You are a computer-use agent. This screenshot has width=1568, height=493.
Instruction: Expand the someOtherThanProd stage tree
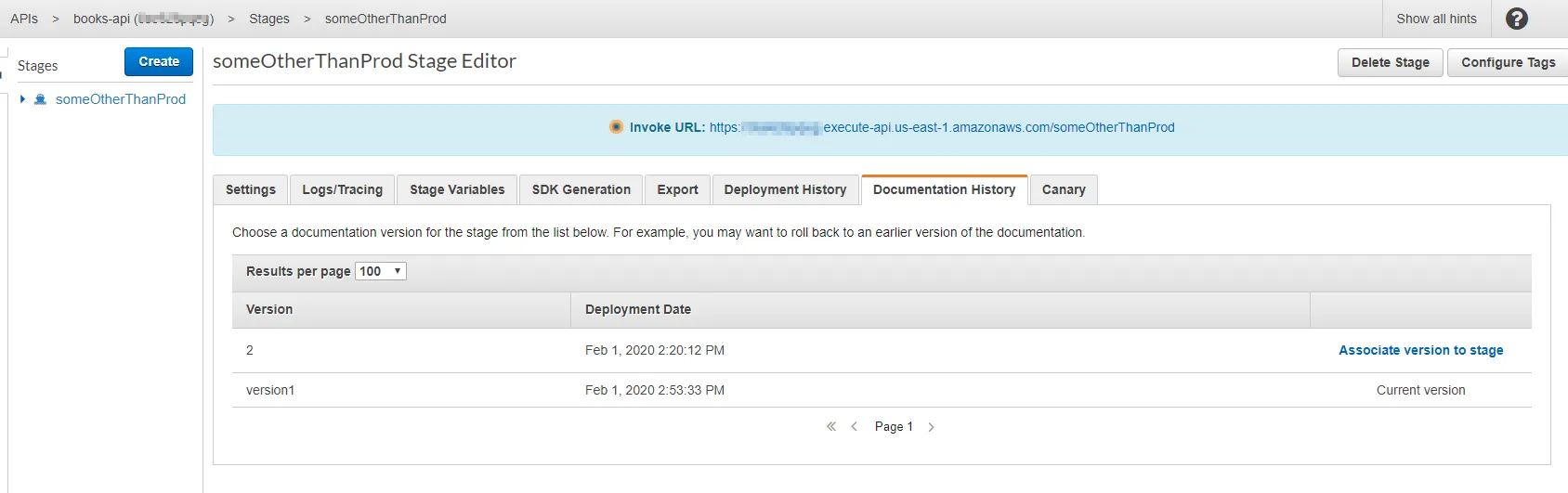[x=22, y=99]
